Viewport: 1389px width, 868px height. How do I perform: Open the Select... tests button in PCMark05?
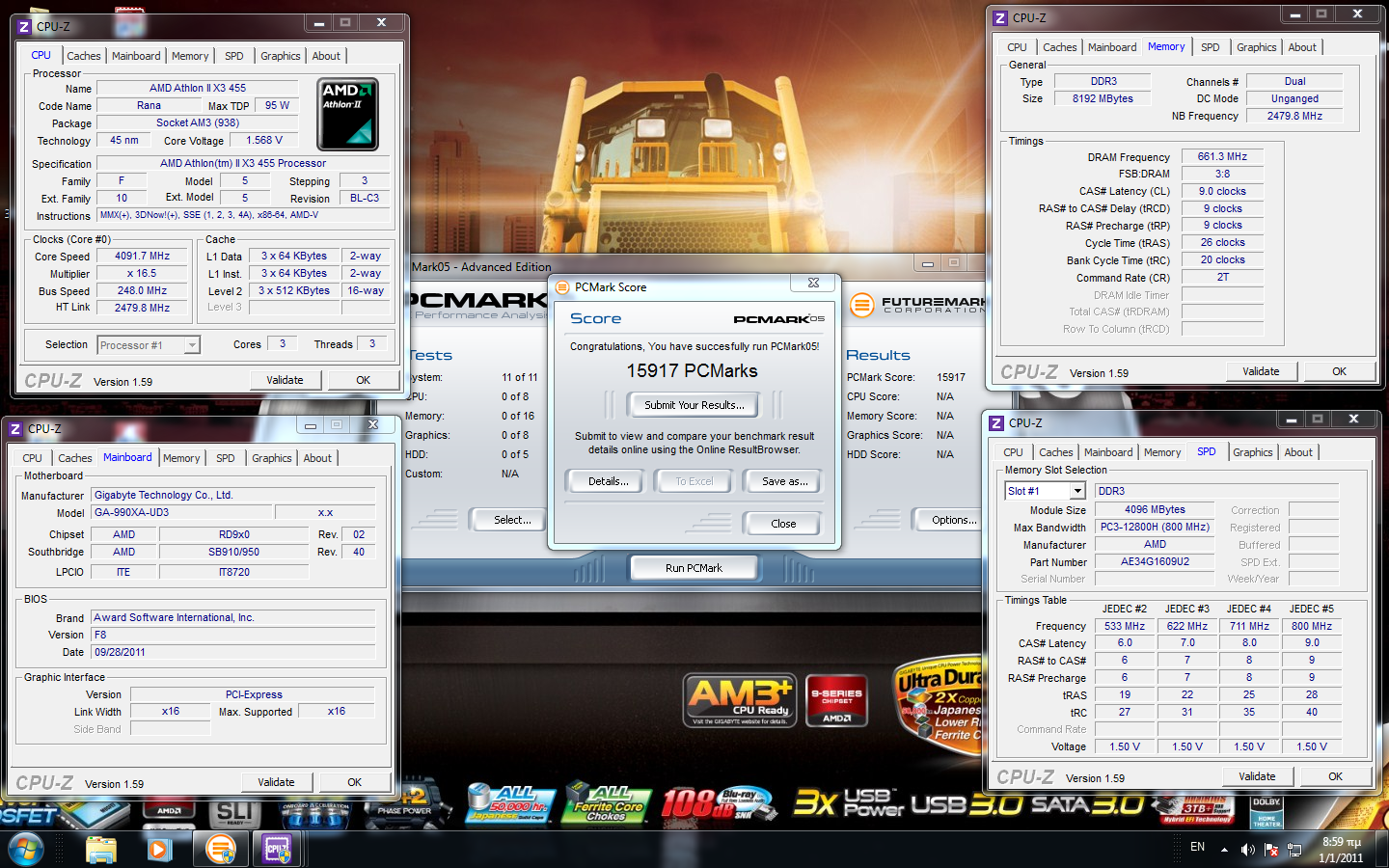pos(512,520)
